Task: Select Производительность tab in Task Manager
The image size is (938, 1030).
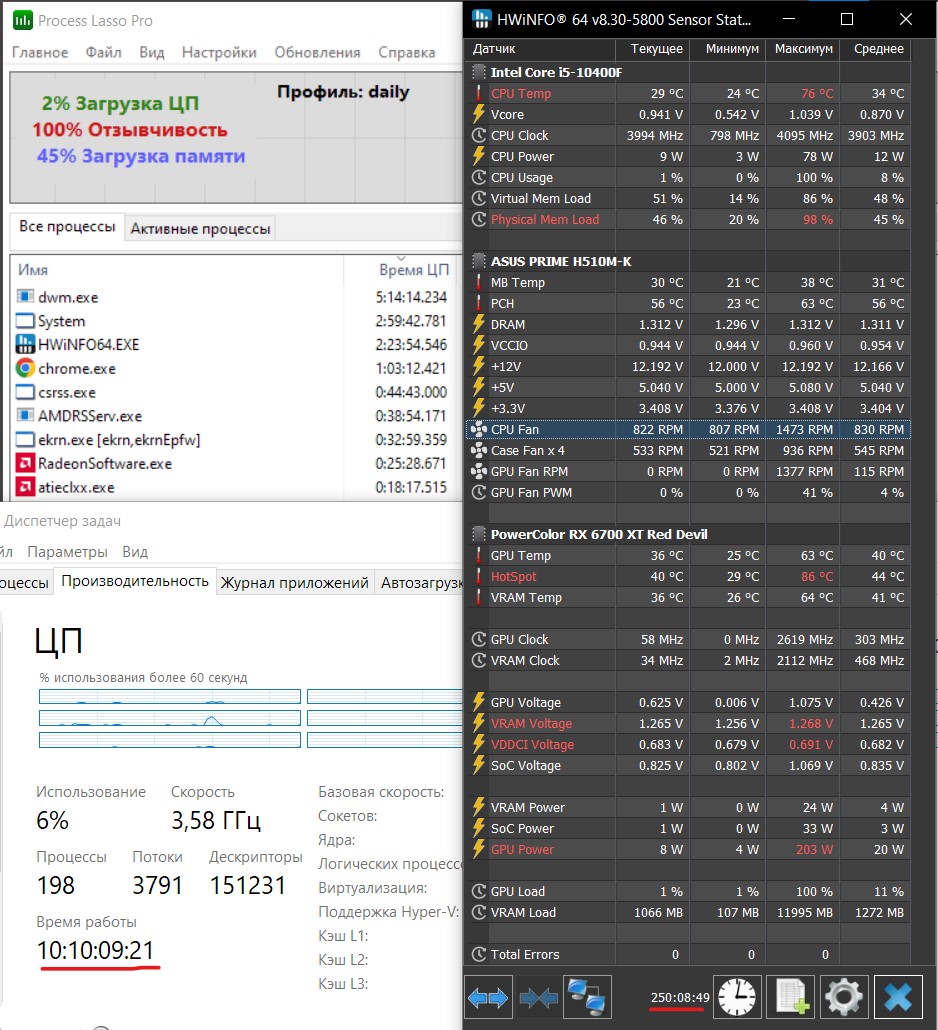Action: click(x=135, y=581)
